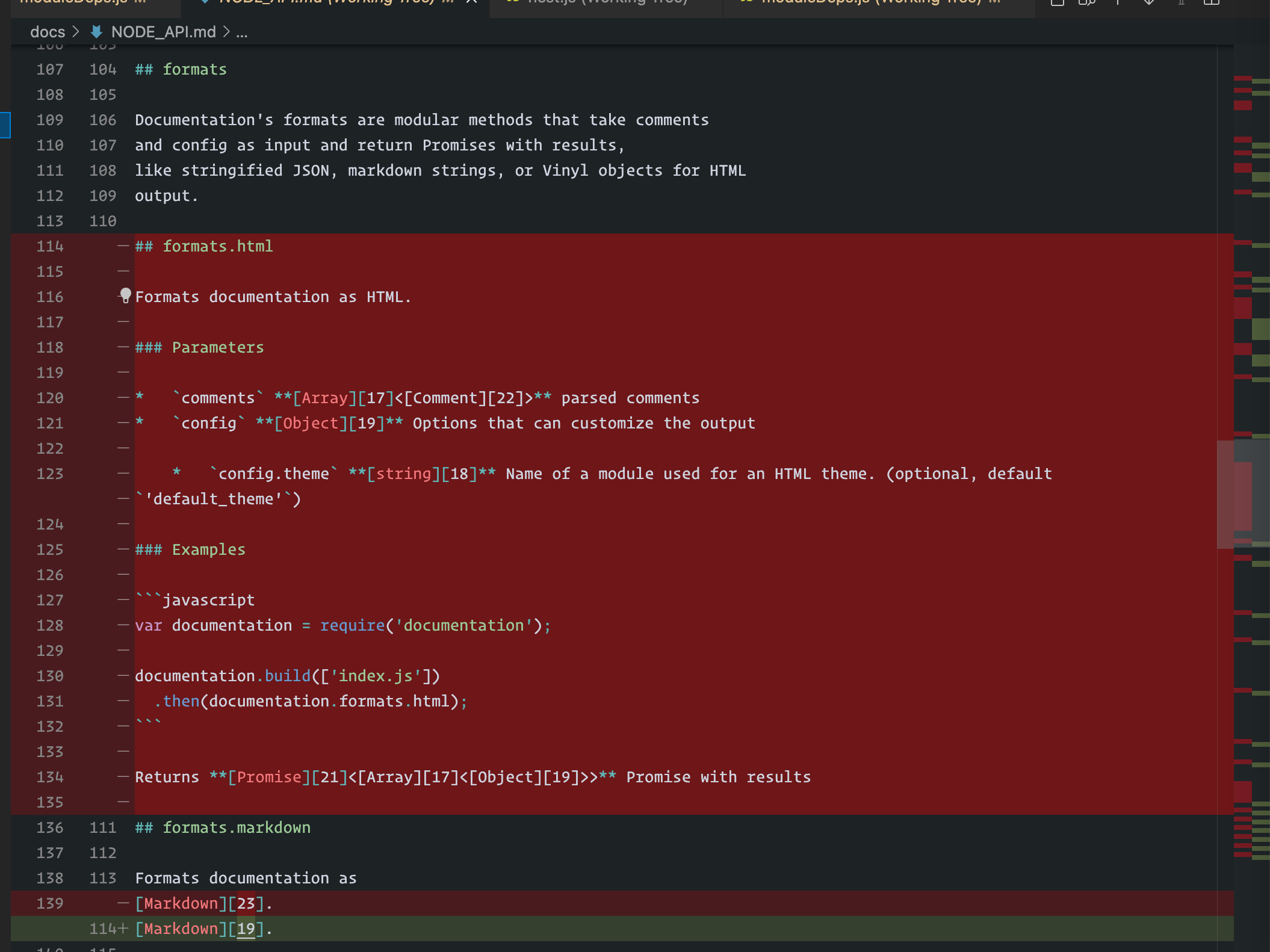Click the unchanged line 'Formats documentation as' at 113
The width and height of the screenshot is (1270, 952).
tap(246, 878)
